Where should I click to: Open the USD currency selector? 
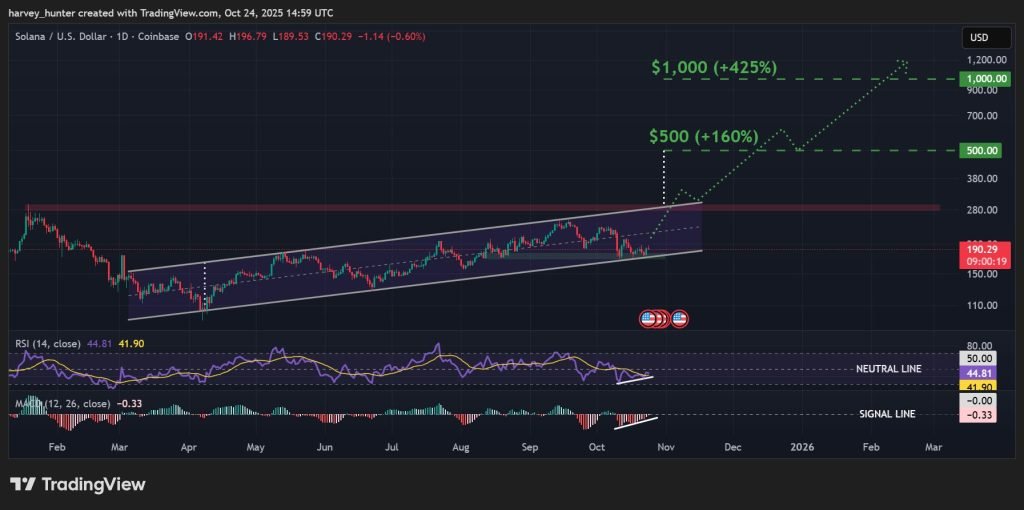(x=977, y=37)
